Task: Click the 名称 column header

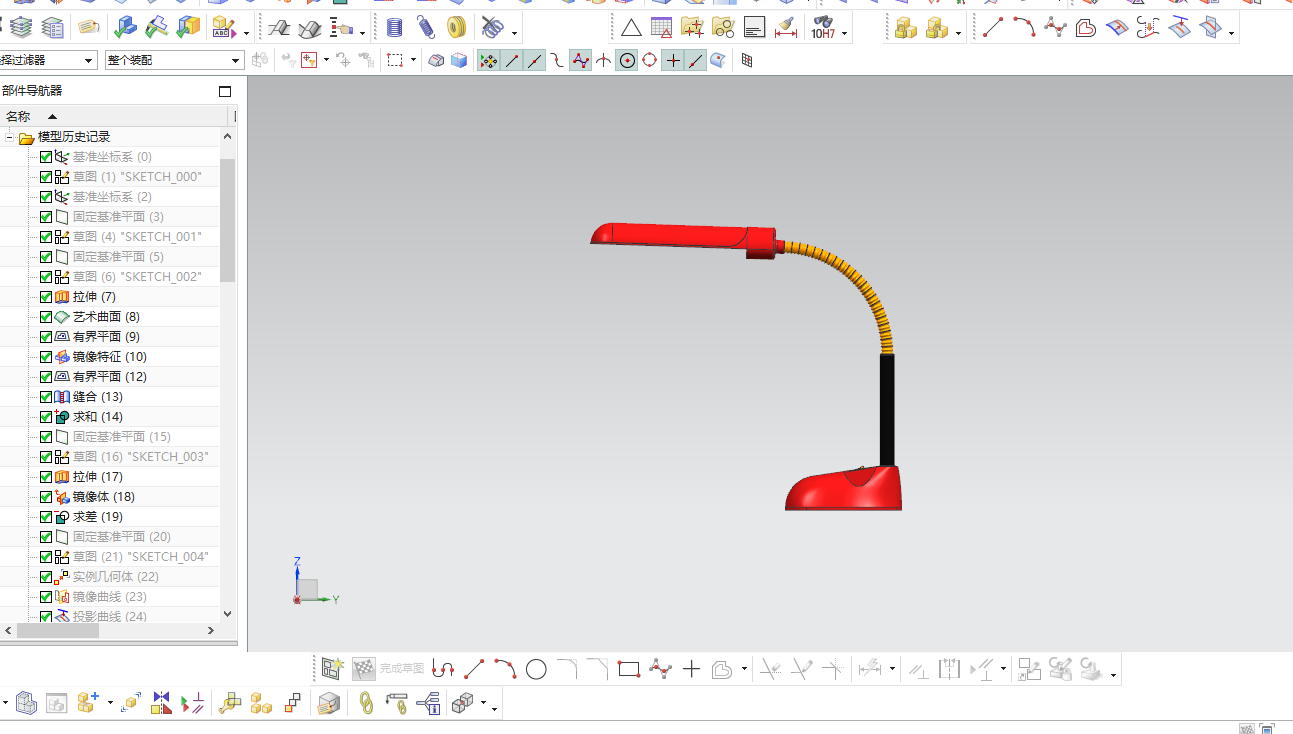Action: coord(18,116)
